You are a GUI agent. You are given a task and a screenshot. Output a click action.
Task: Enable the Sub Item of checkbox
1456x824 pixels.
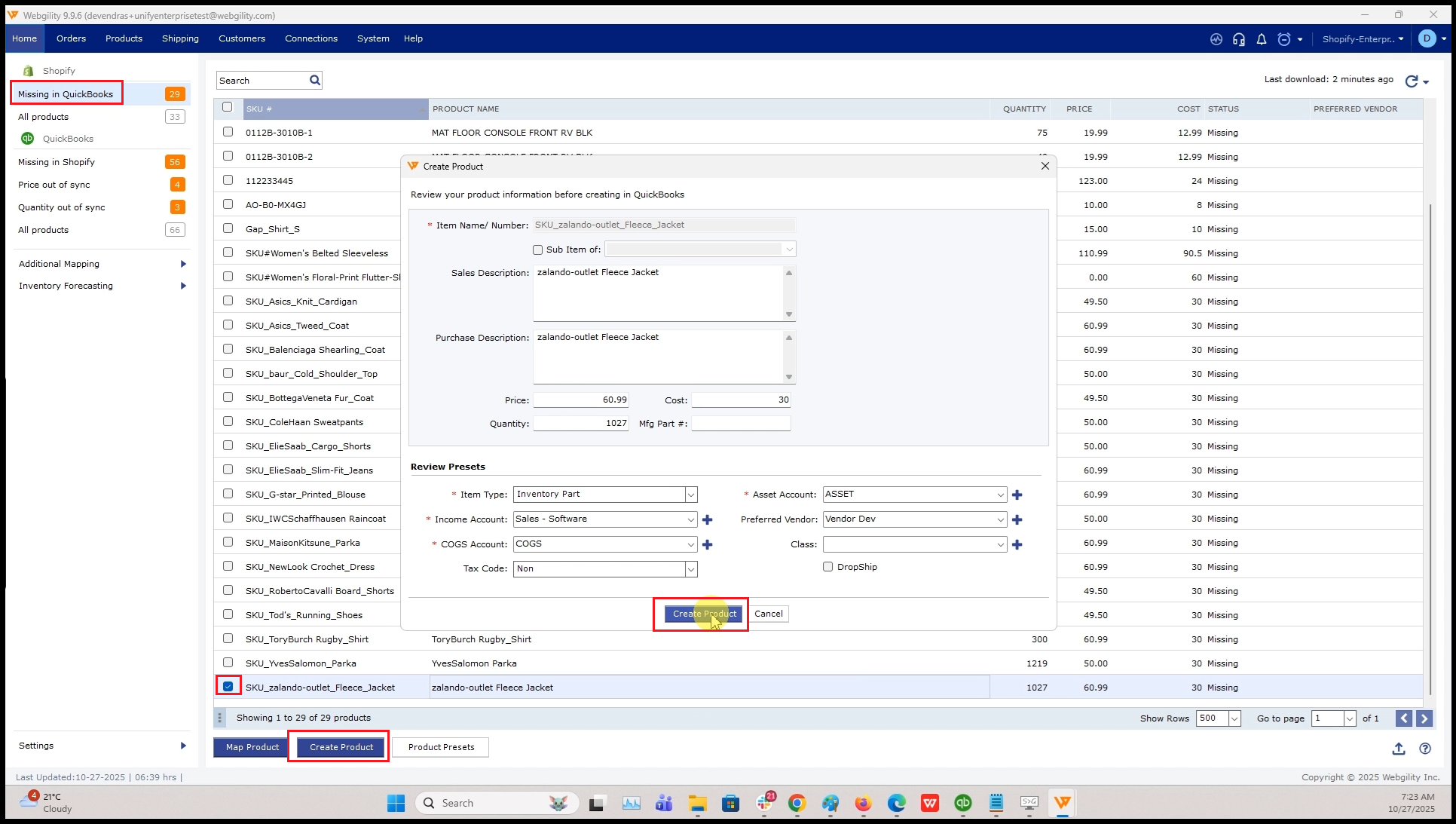pos(537,250)
